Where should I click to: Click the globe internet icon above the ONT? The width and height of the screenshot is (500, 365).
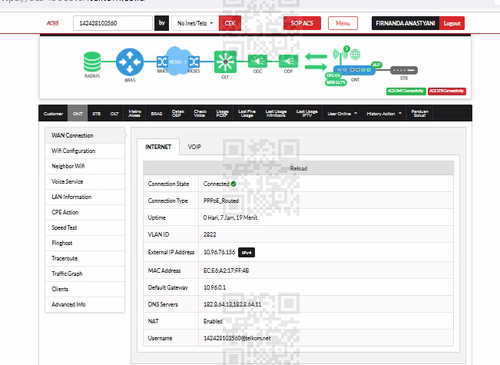click(x=355, y=54)
